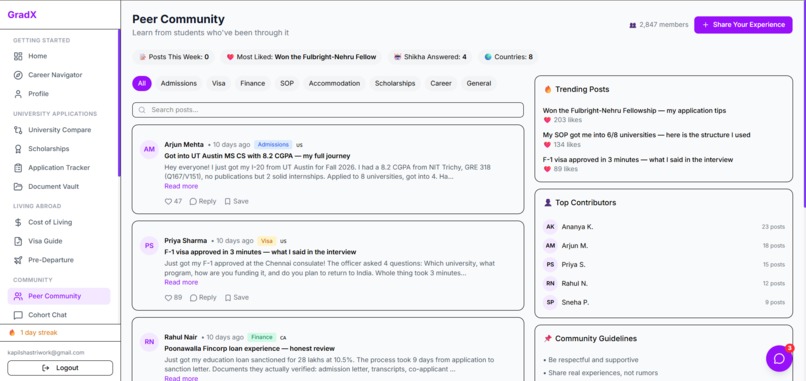Click the Shikha Answered stat chip

click(x=430, y=57)
